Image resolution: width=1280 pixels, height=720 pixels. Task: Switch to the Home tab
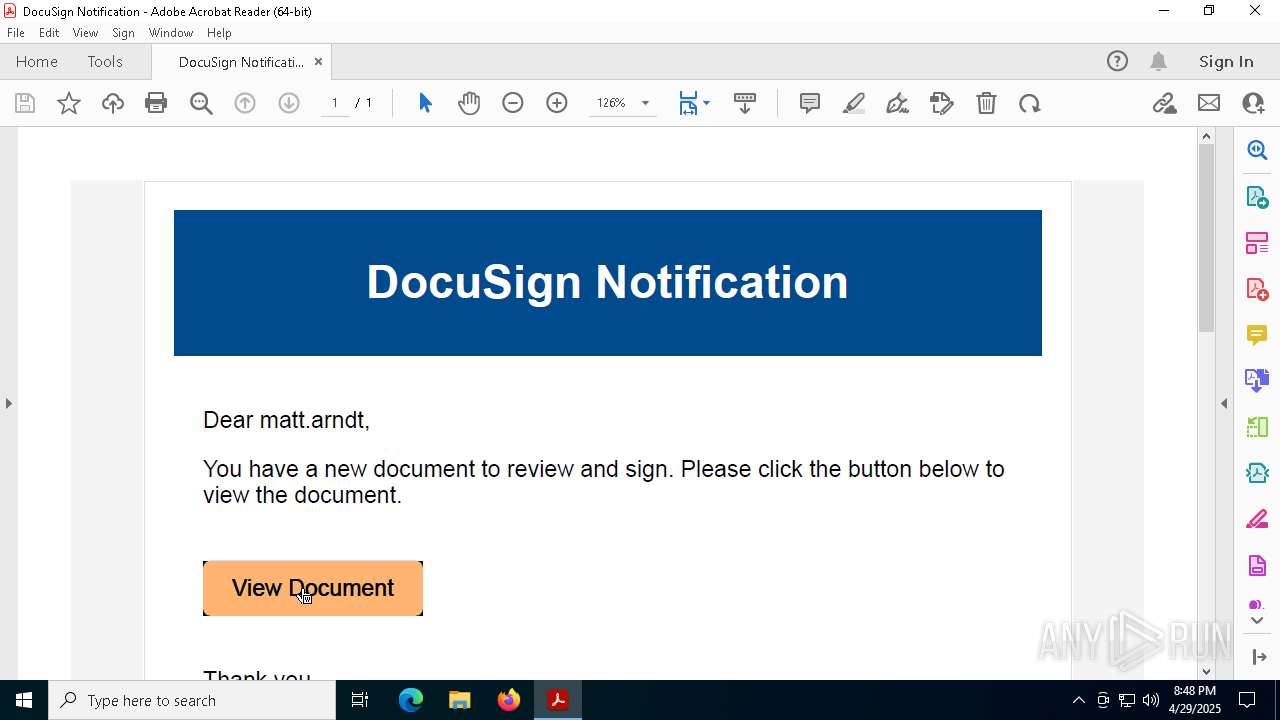pos(37,62)
